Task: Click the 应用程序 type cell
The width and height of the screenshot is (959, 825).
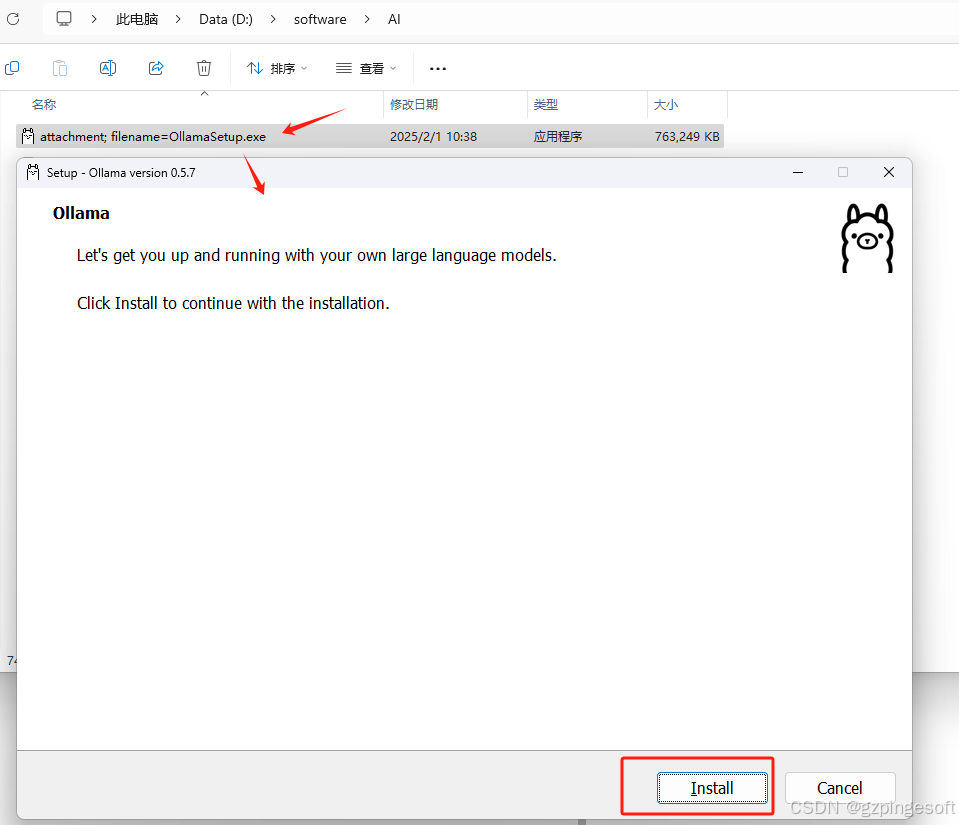Action: click(x=557, y=136)
